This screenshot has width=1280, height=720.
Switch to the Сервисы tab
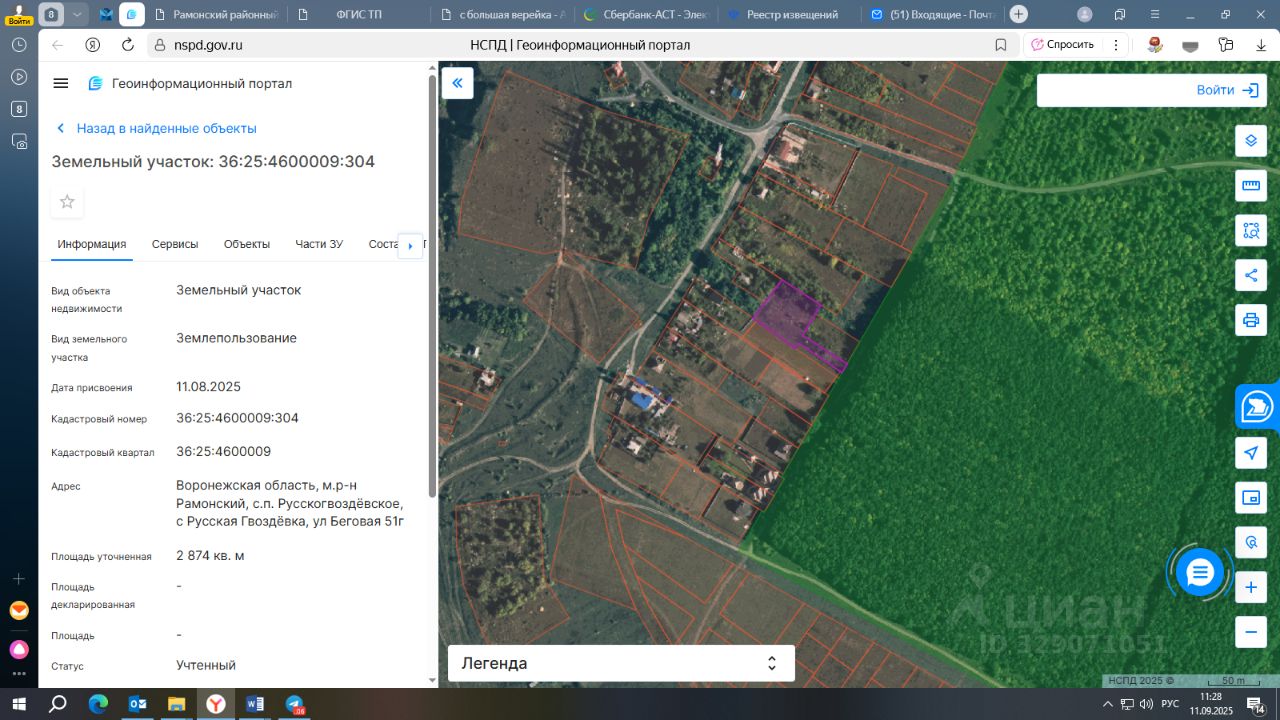point(175,244)
